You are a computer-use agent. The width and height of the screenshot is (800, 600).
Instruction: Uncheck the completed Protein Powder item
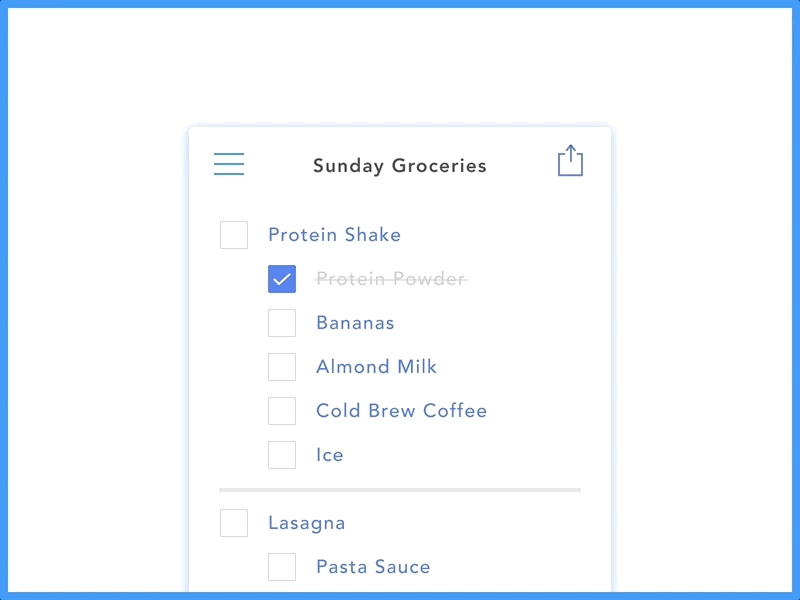(282, 279)
